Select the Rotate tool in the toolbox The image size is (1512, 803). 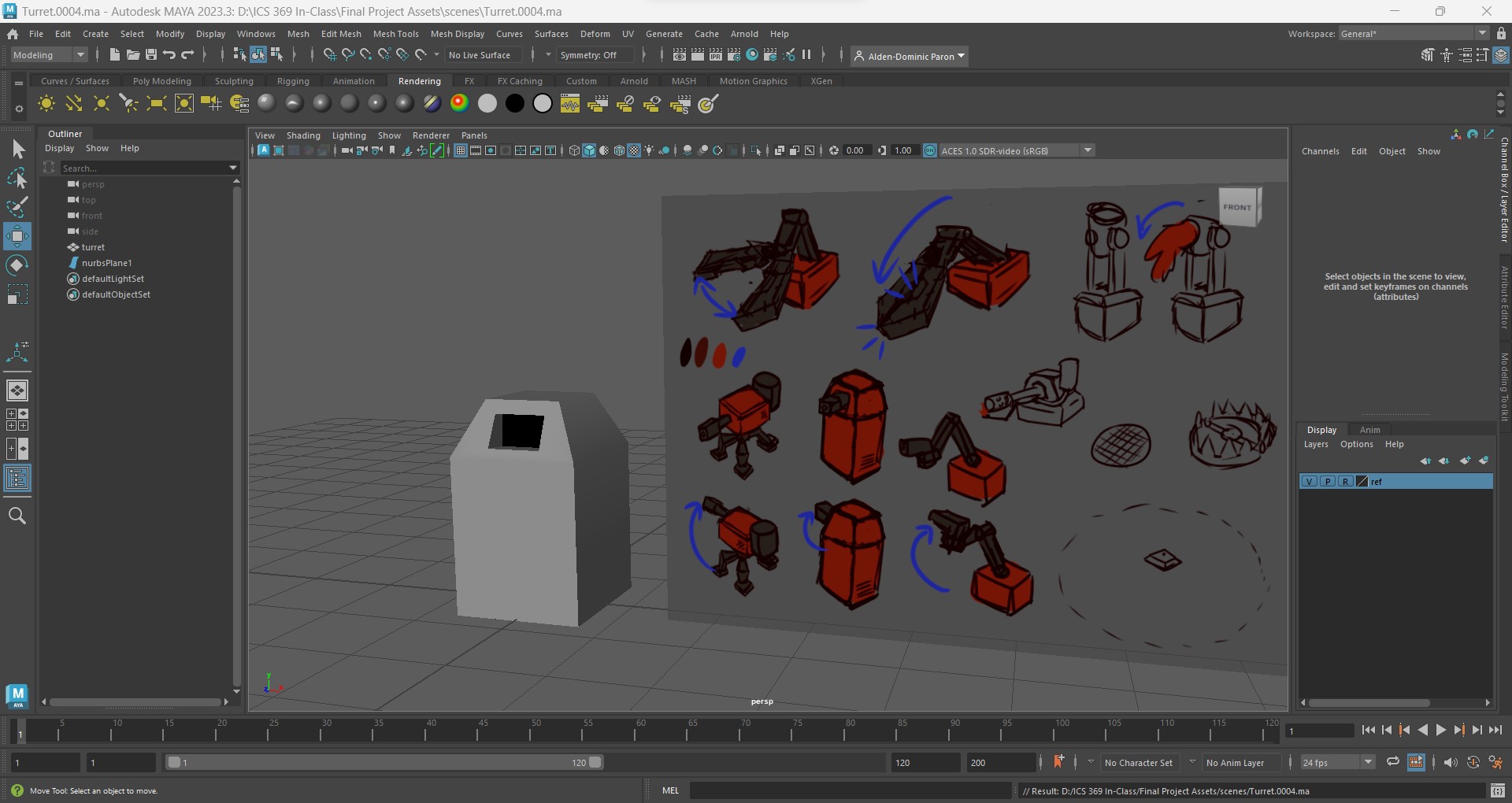(17, 265)
